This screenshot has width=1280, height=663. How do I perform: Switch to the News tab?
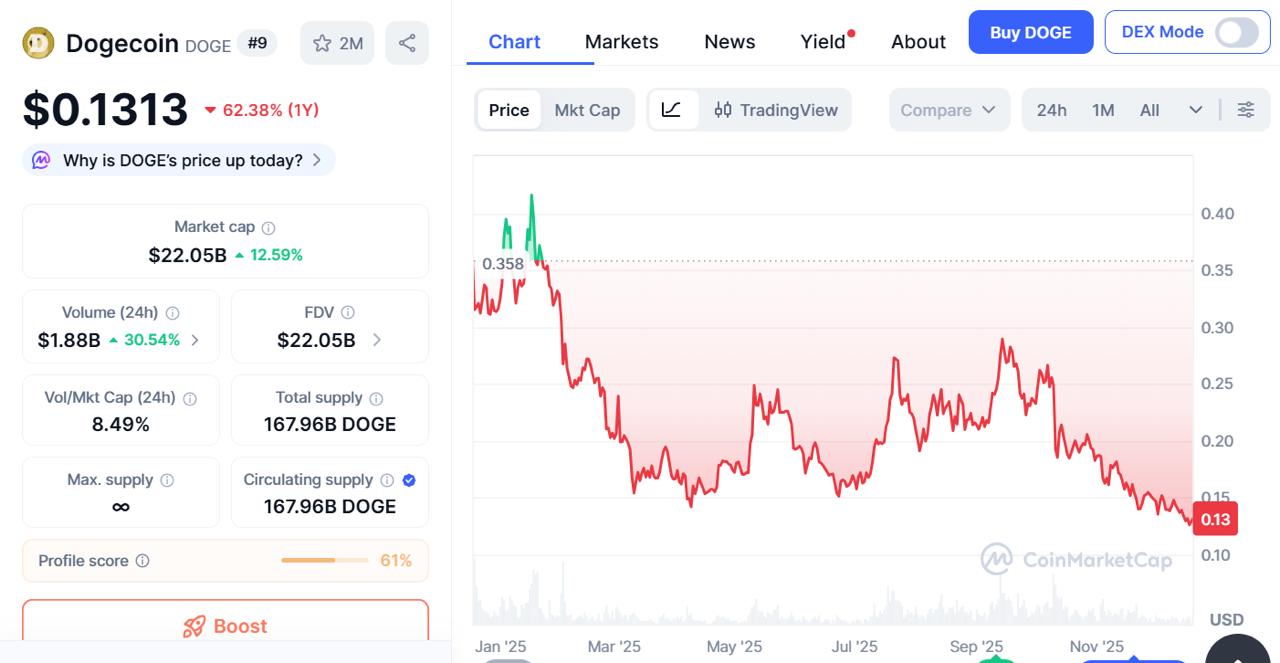click(x=729, y=42)
